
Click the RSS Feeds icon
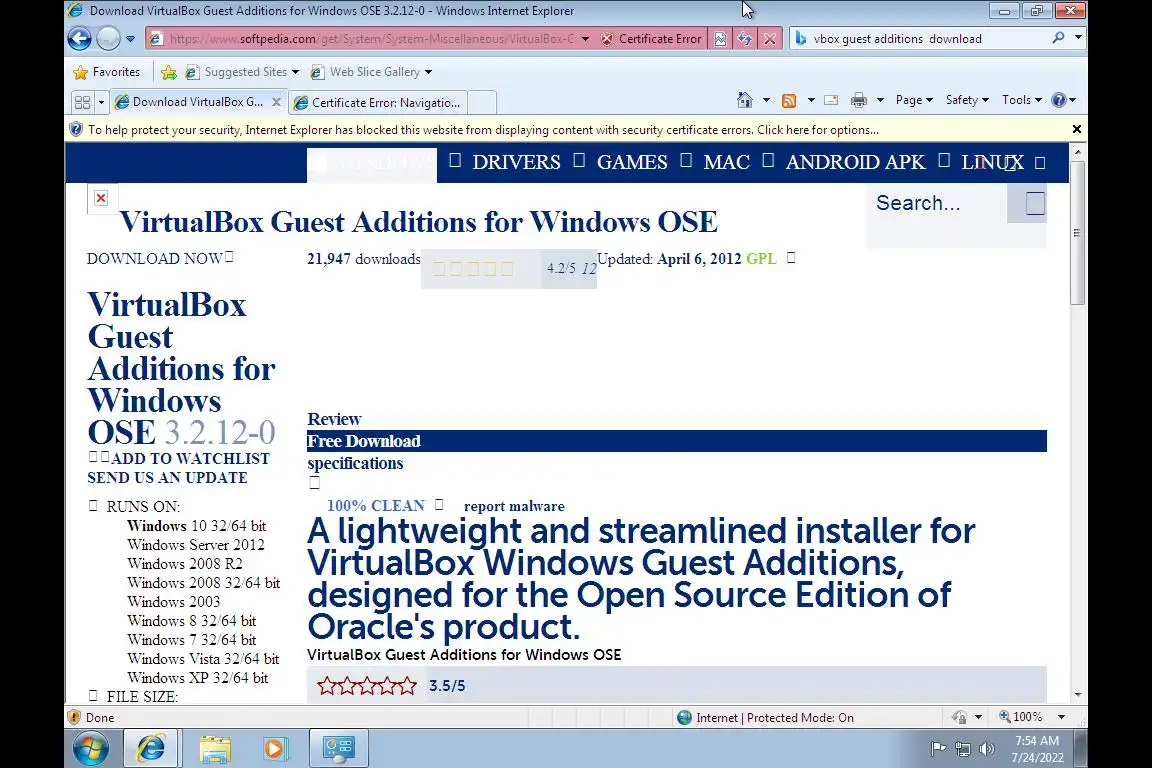789,101
